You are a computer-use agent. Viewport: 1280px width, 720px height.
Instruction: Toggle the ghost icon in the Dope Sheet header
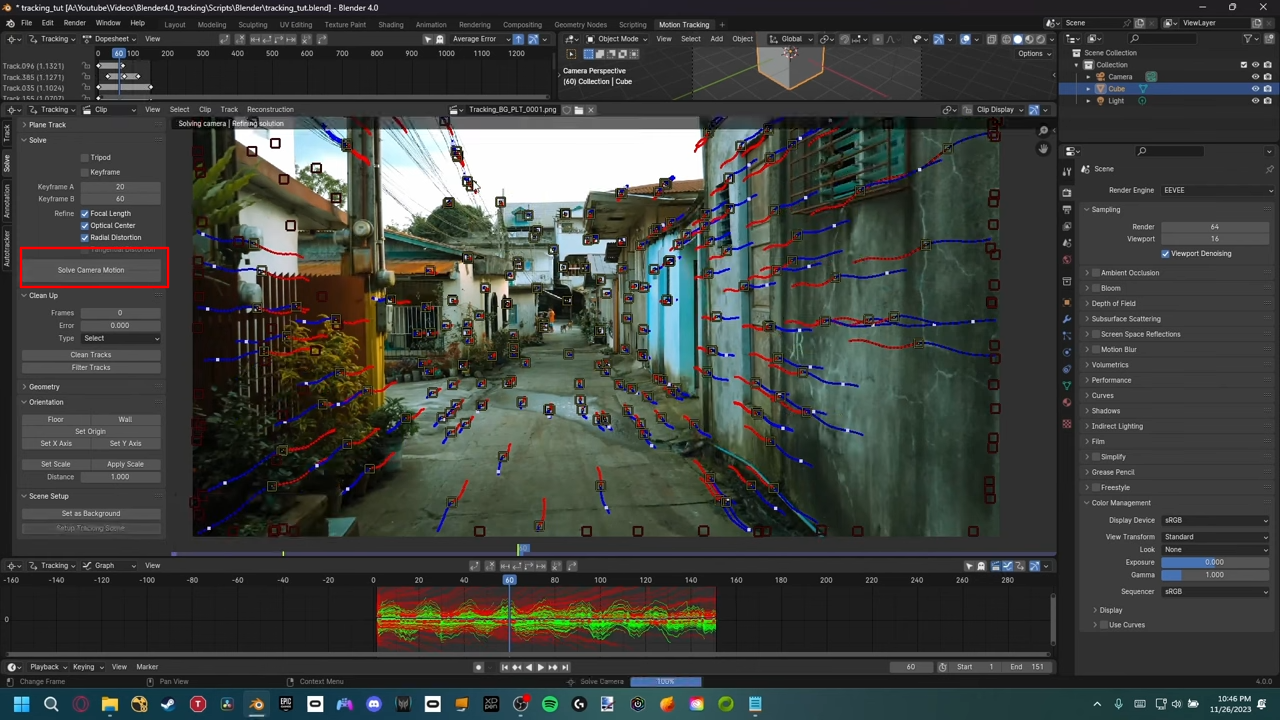click(440, 39)
